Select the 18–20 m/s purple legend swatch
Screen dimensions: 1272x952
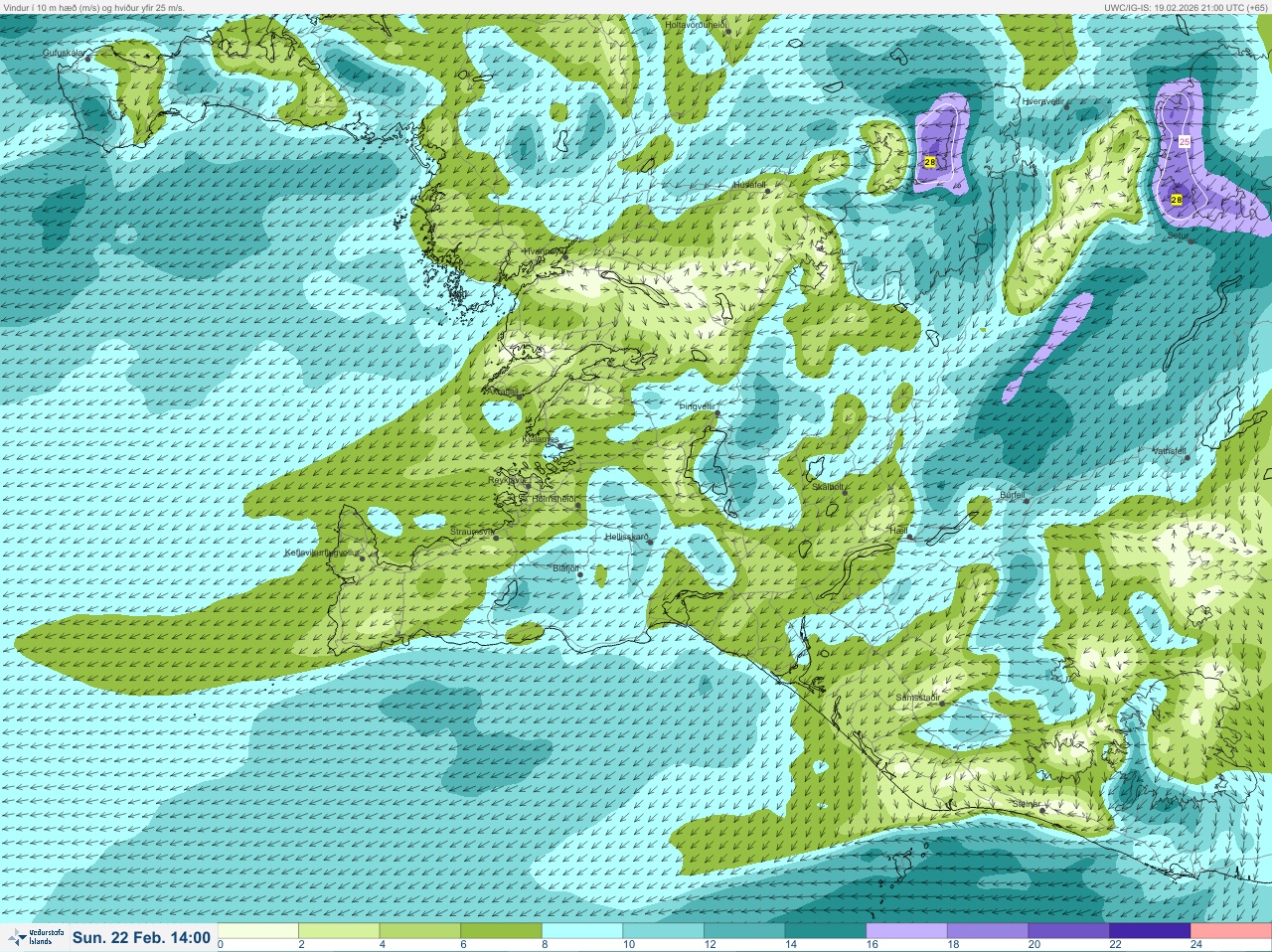pyautogui.click(x=988, y=931)
